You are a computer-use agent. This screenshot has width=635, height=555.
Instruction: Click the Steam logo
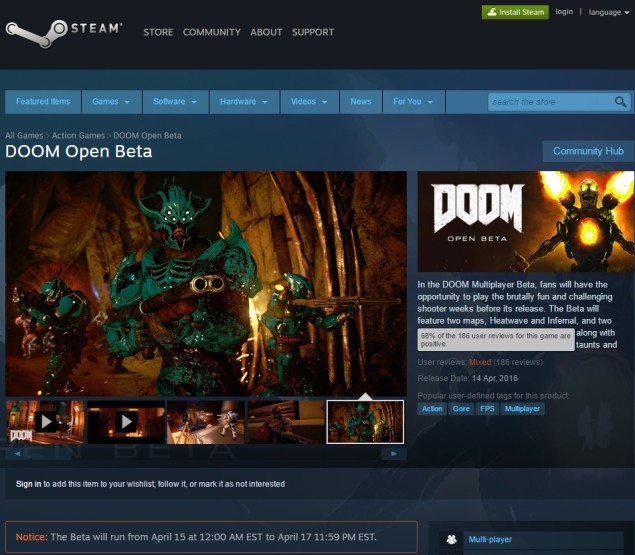64,33
